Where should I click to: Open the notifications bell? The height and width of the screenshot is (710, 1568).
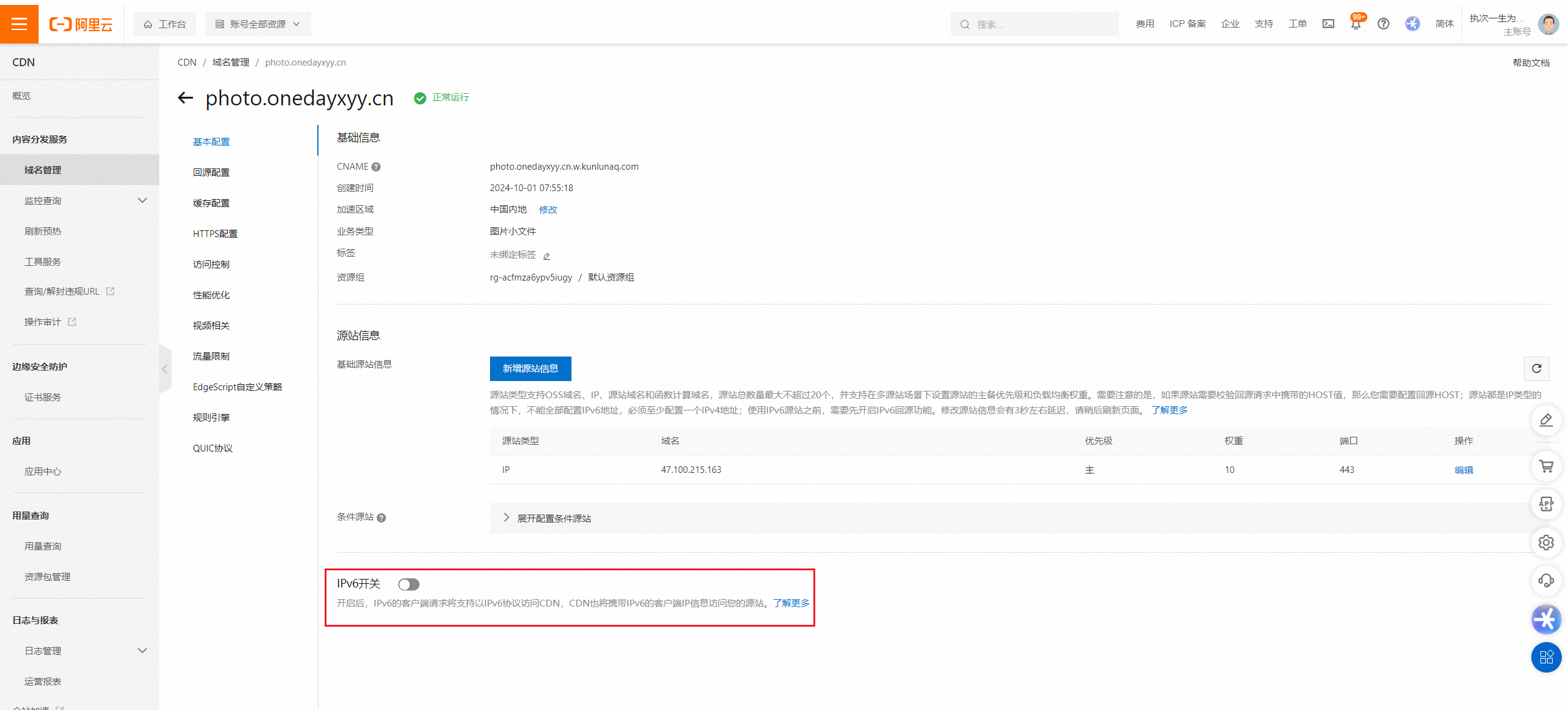point(1355,24)
